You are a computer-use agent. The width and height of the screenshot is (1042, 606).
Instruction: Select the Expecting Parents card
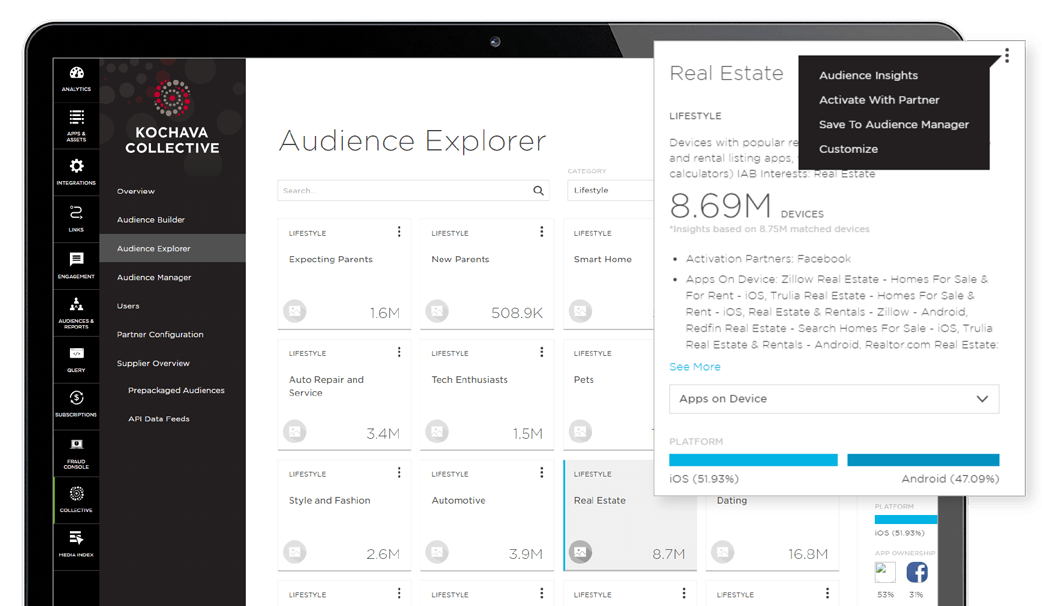[344, 274]
